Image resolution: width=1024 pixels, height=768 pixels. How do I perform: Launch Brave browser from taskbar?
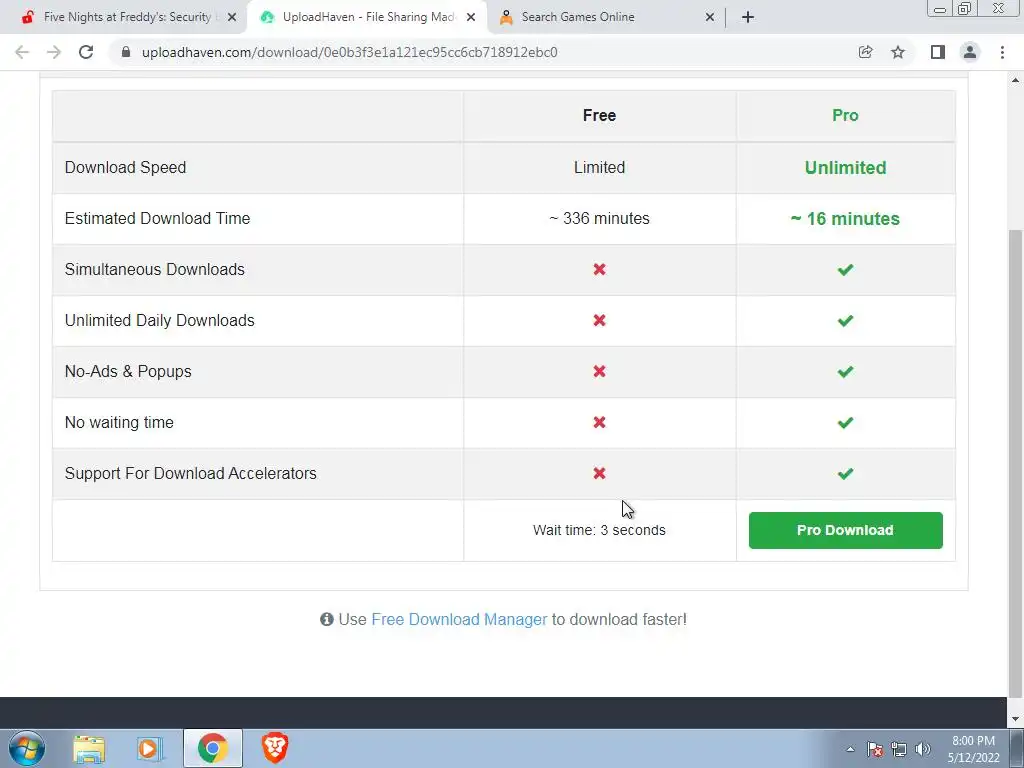(x=275, y=748)
